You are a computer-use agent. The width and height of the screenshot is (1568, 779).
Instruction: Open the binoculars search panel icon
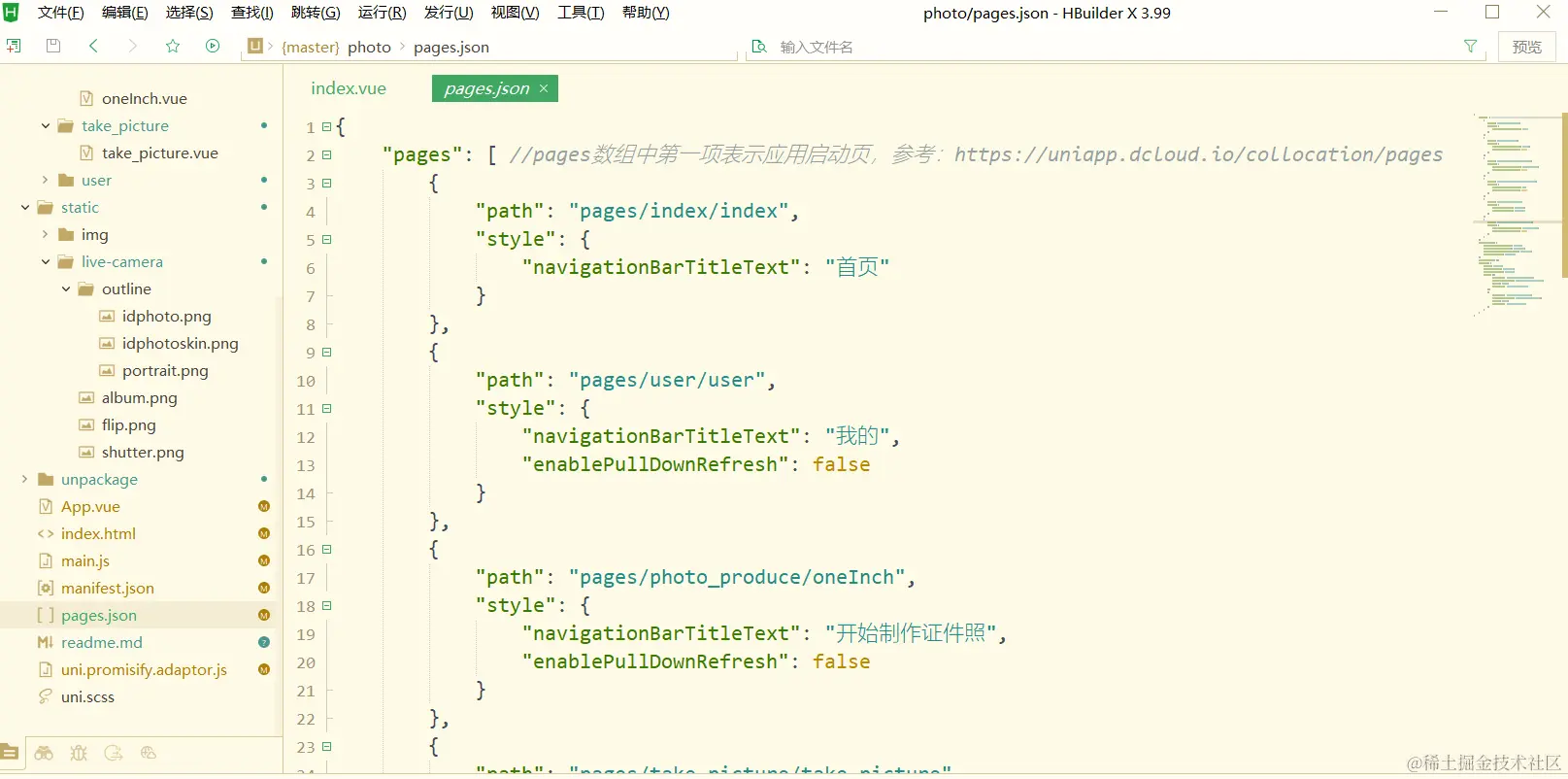[x=44, y=753]
